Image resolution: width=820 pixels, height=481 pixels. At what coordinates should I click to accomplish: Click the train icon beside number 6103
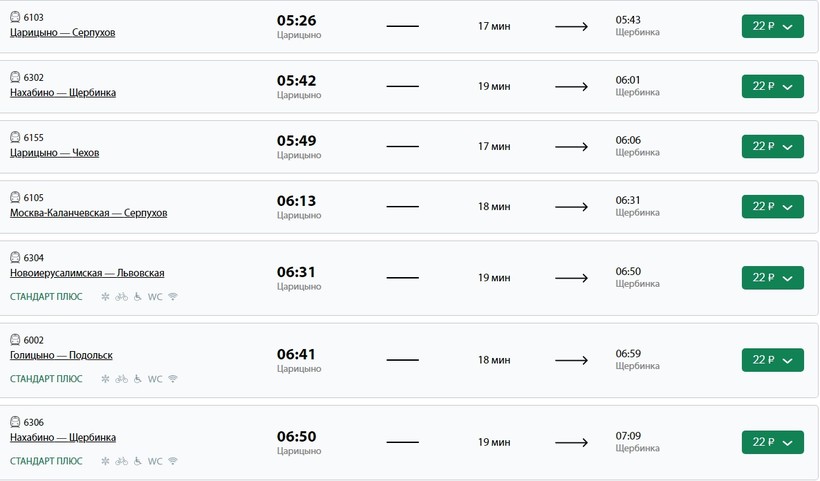tap(15, 17)
